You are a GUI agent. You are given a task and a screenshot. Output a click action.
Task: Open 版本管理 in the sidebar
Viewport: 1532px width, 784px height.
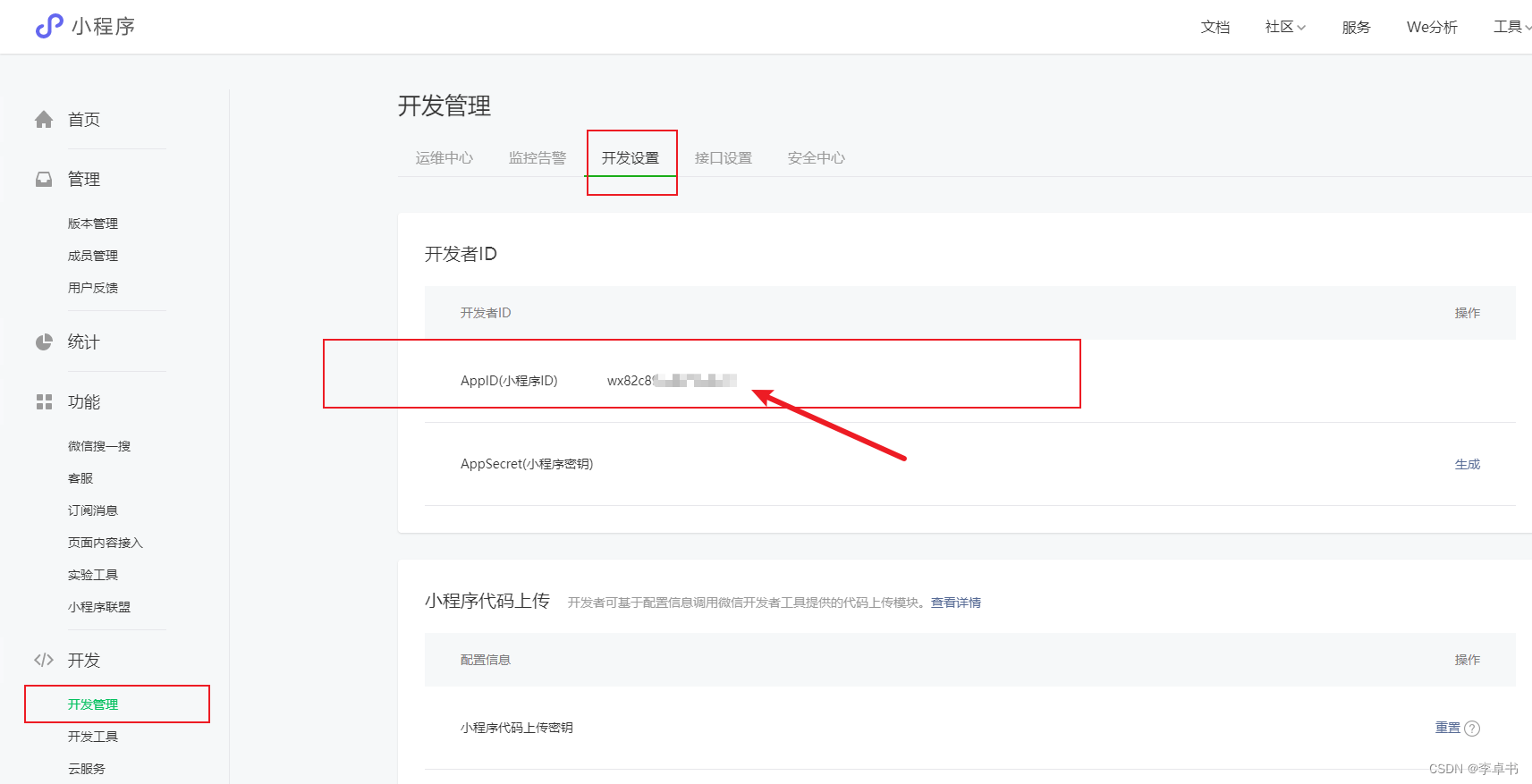click(93, 223)
